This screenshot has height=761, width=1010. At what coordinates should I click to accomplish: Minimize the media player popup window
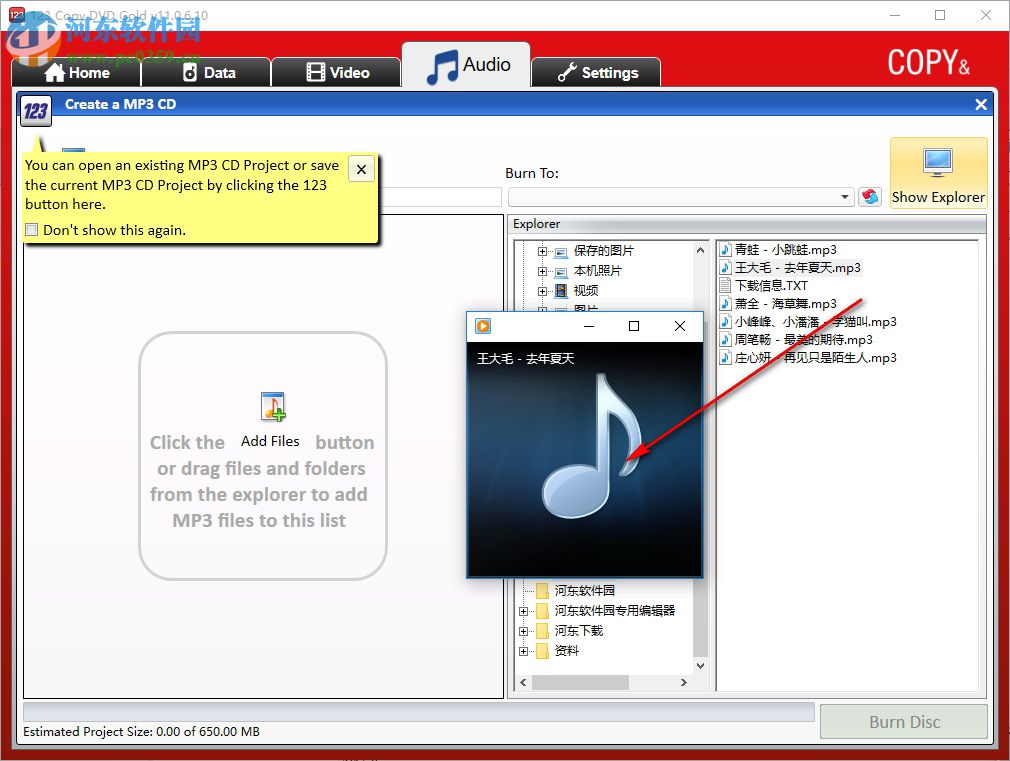[x=588, y=326]
